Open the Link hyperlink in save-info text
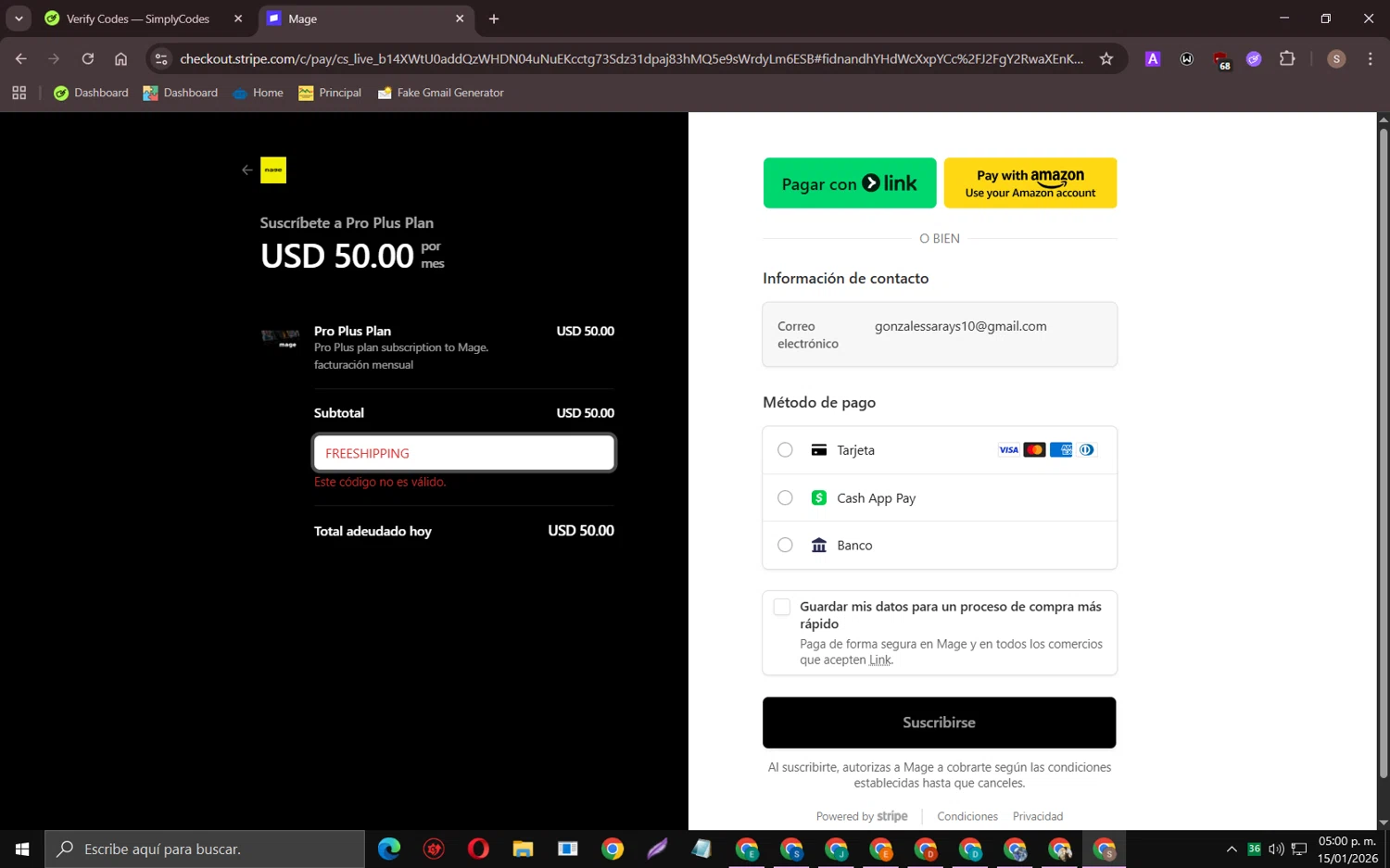The width and height of the screenshot is (1390, 868). pos(880,660)
